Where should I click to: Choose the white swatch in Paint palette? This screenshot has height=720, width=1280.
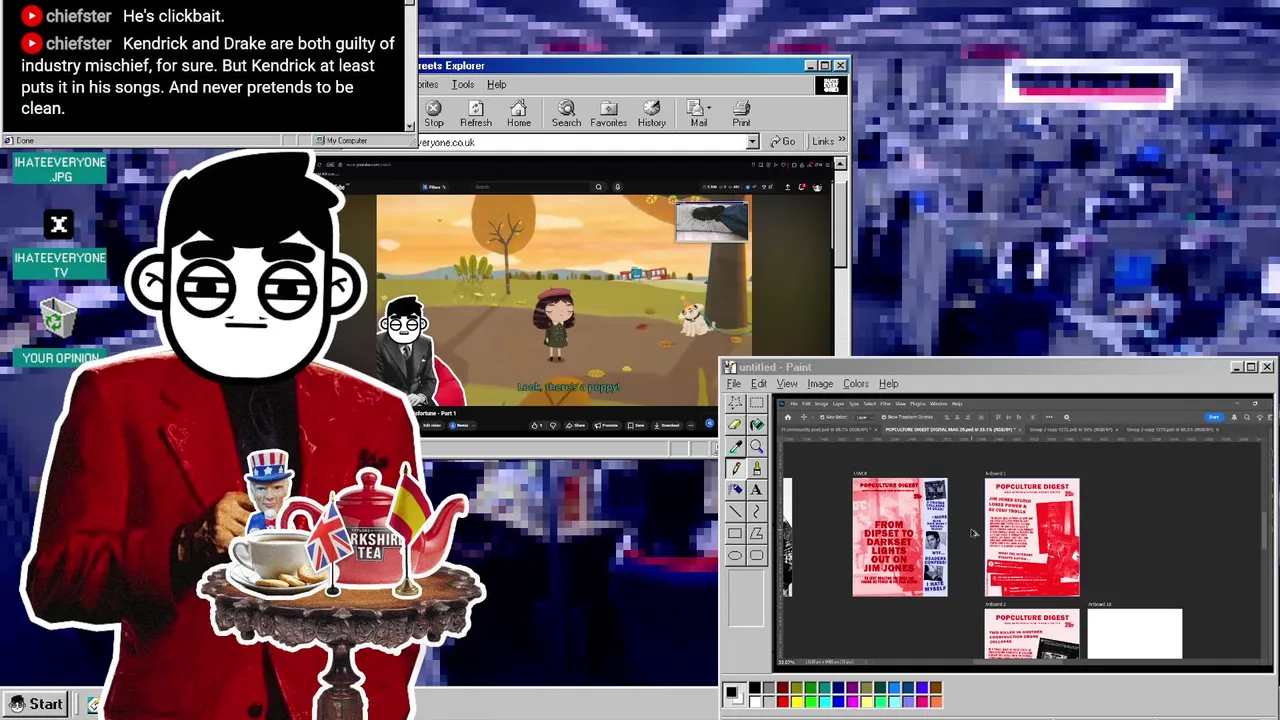pos(755,702)
